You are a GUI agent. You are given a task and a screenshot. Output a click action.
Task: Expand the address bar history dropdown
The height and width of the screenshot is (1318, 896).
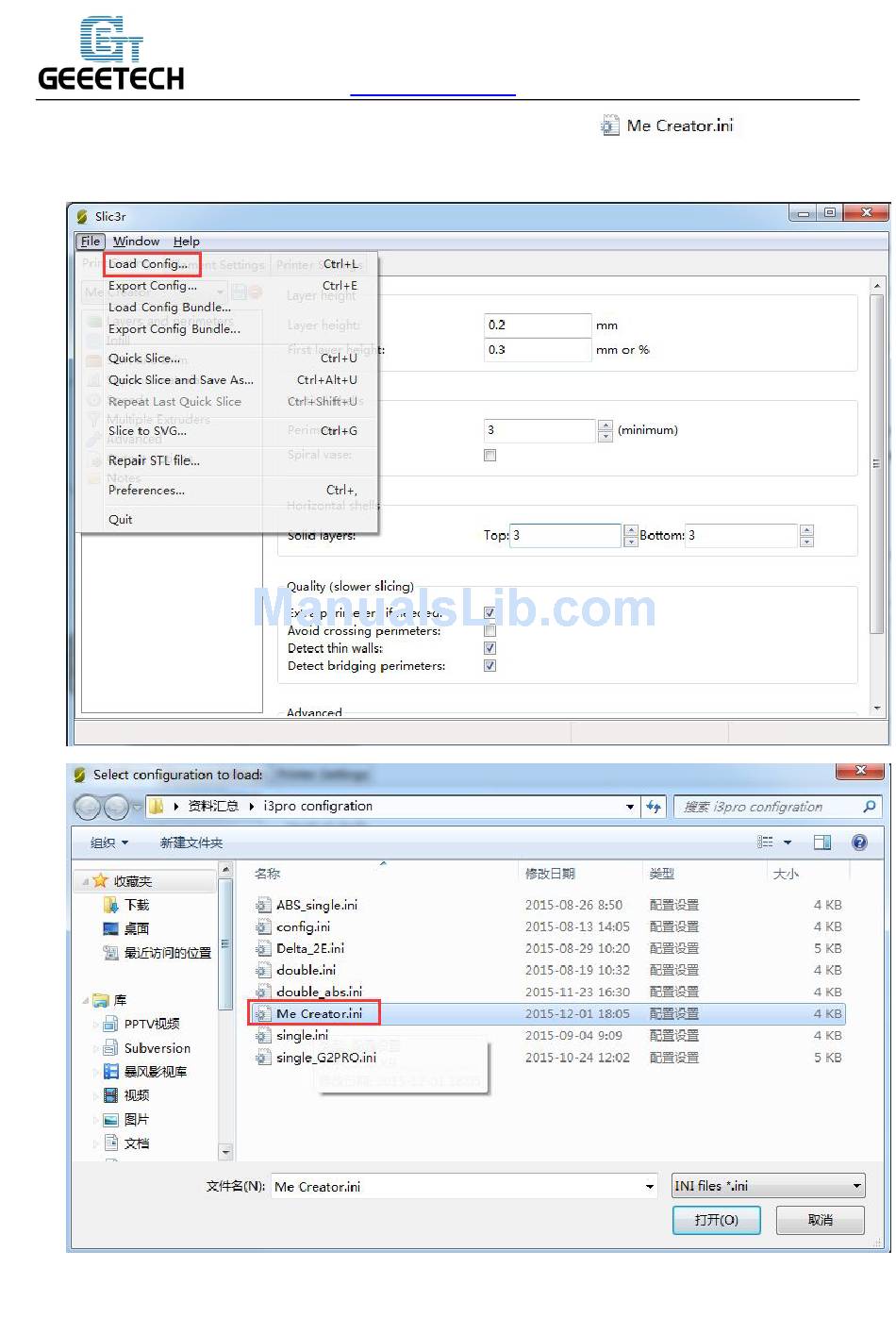630,807
